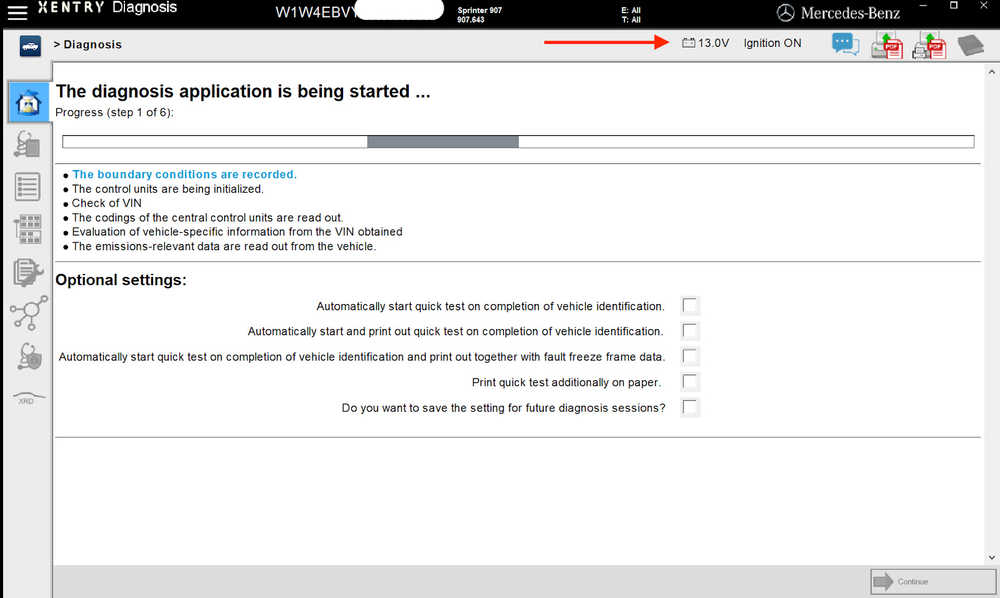This screenshot has height=598, width=1000.
Task: Select the home diagnosis icon in the sidebar
Action: [x=29, y=102]
